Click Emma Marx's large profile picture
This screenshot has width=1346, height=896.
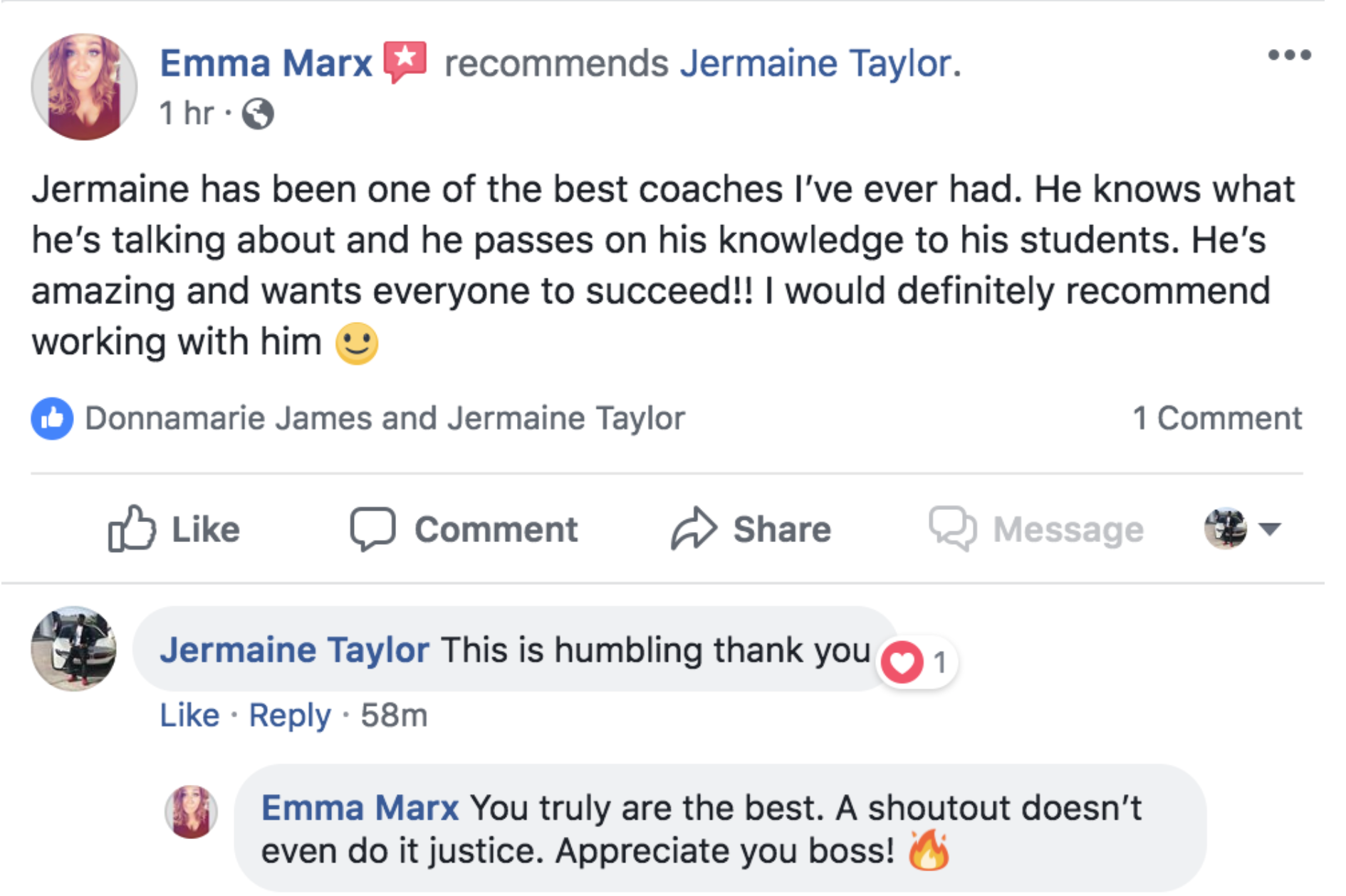[84, 87]
